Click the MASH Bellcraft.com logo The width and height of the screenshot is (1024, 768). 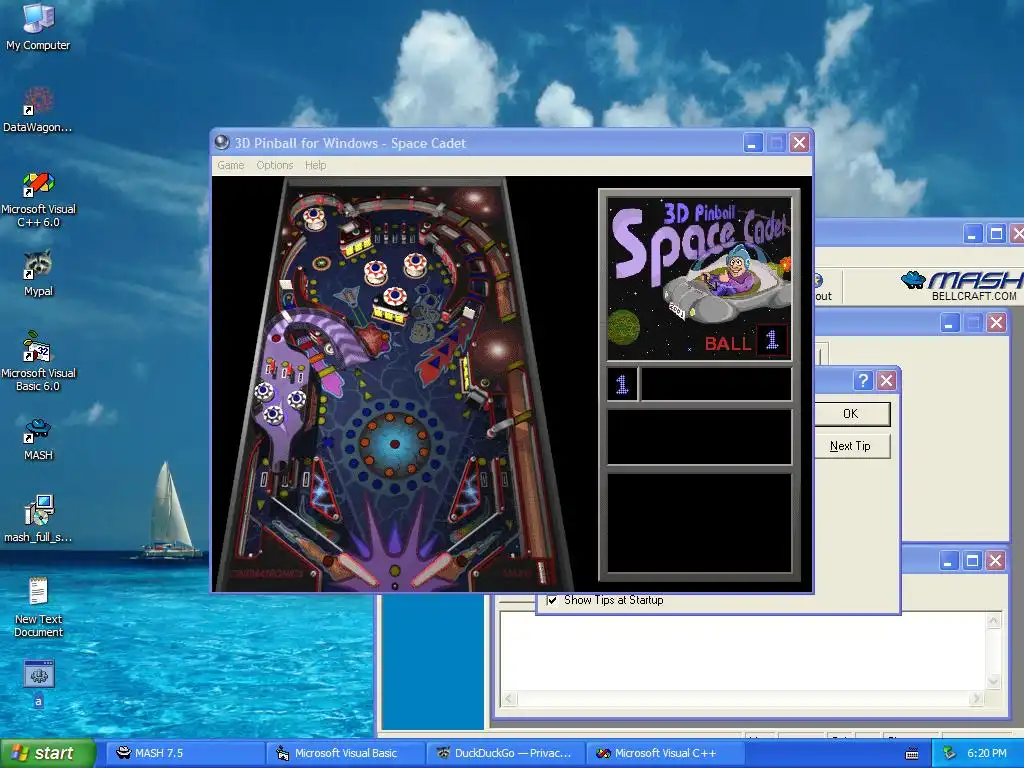click(x=963, y=286)
